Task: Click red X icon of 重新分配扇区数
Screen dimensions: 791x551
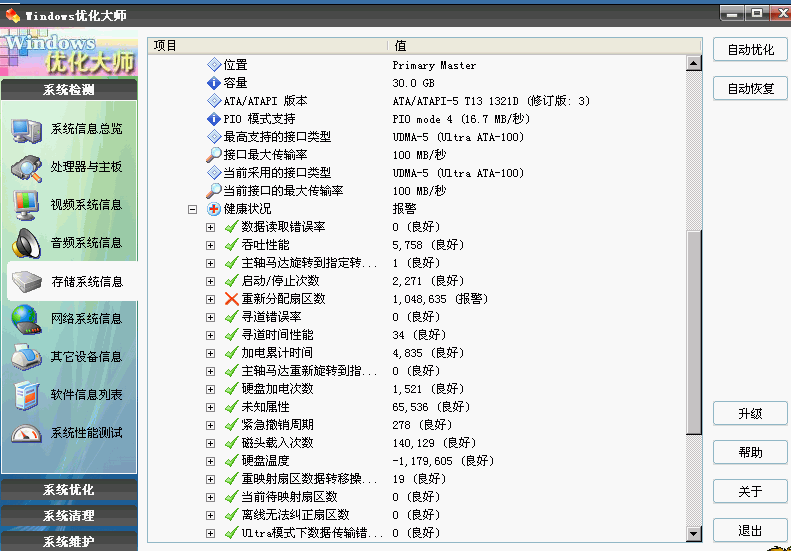Action: pyautogui.click(x=232, y=299)
